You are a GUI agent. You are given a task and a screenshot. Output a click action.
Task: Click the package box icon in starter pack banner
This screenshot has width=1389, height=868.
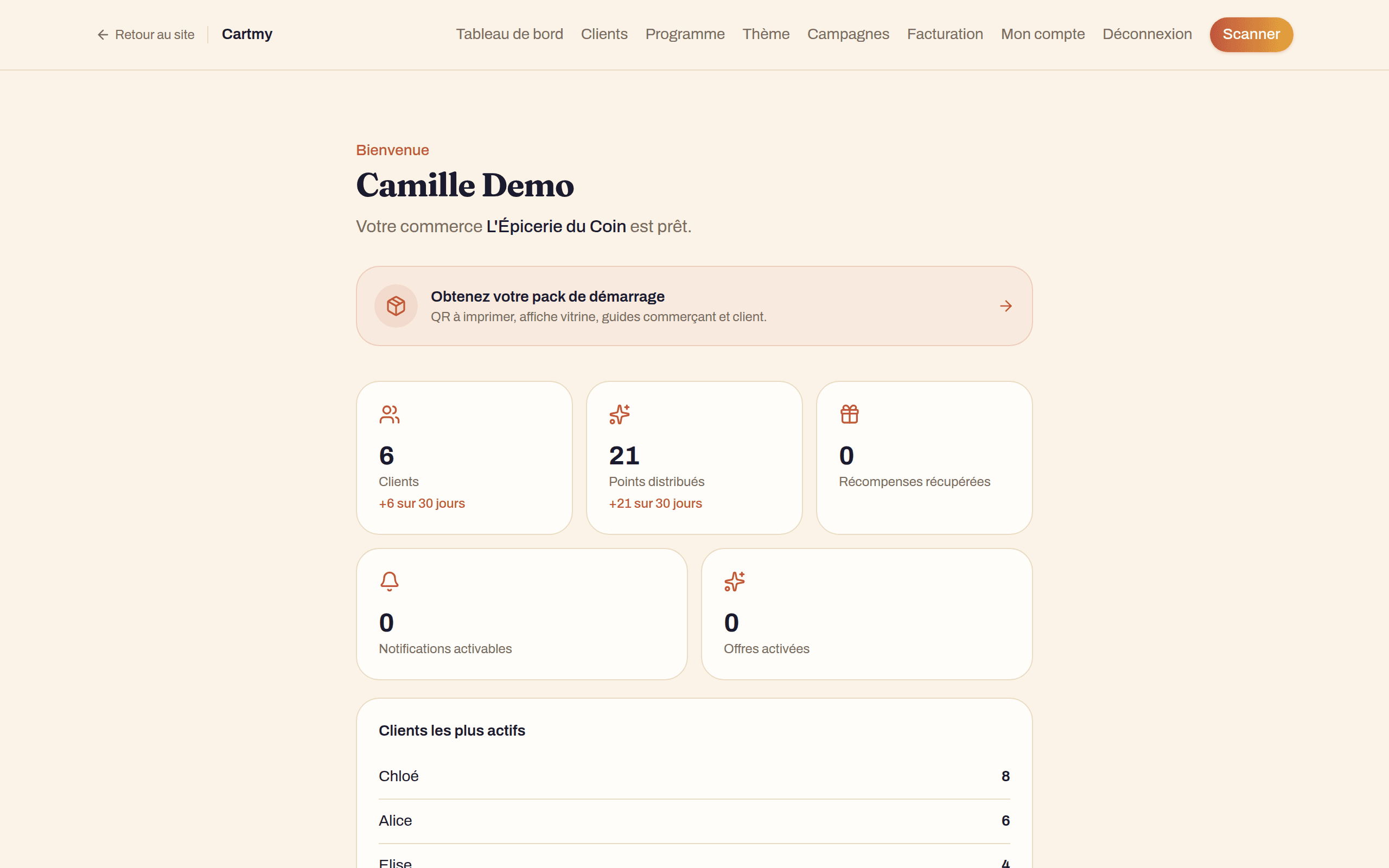[x=396, y=306]
